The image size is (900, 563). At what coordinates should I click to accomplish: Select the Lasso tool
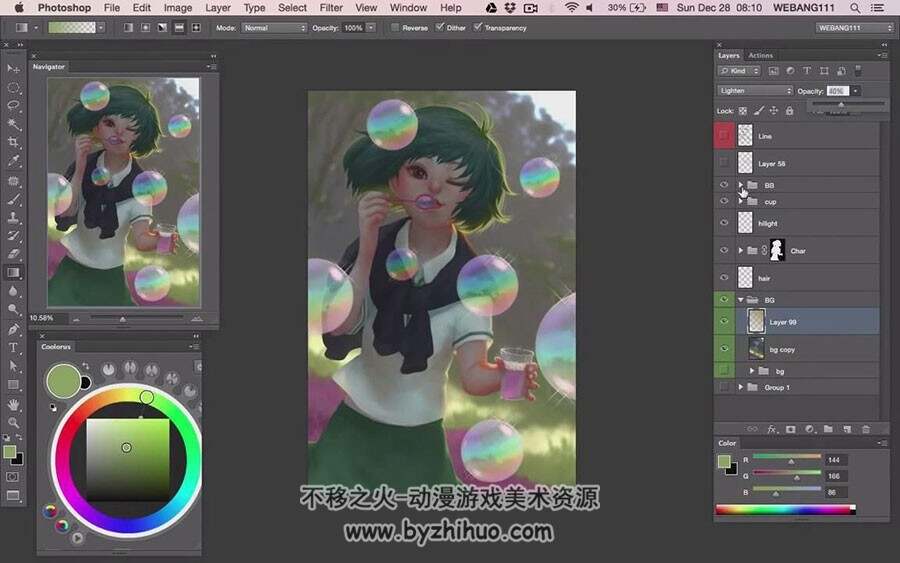tap(13, 105)
